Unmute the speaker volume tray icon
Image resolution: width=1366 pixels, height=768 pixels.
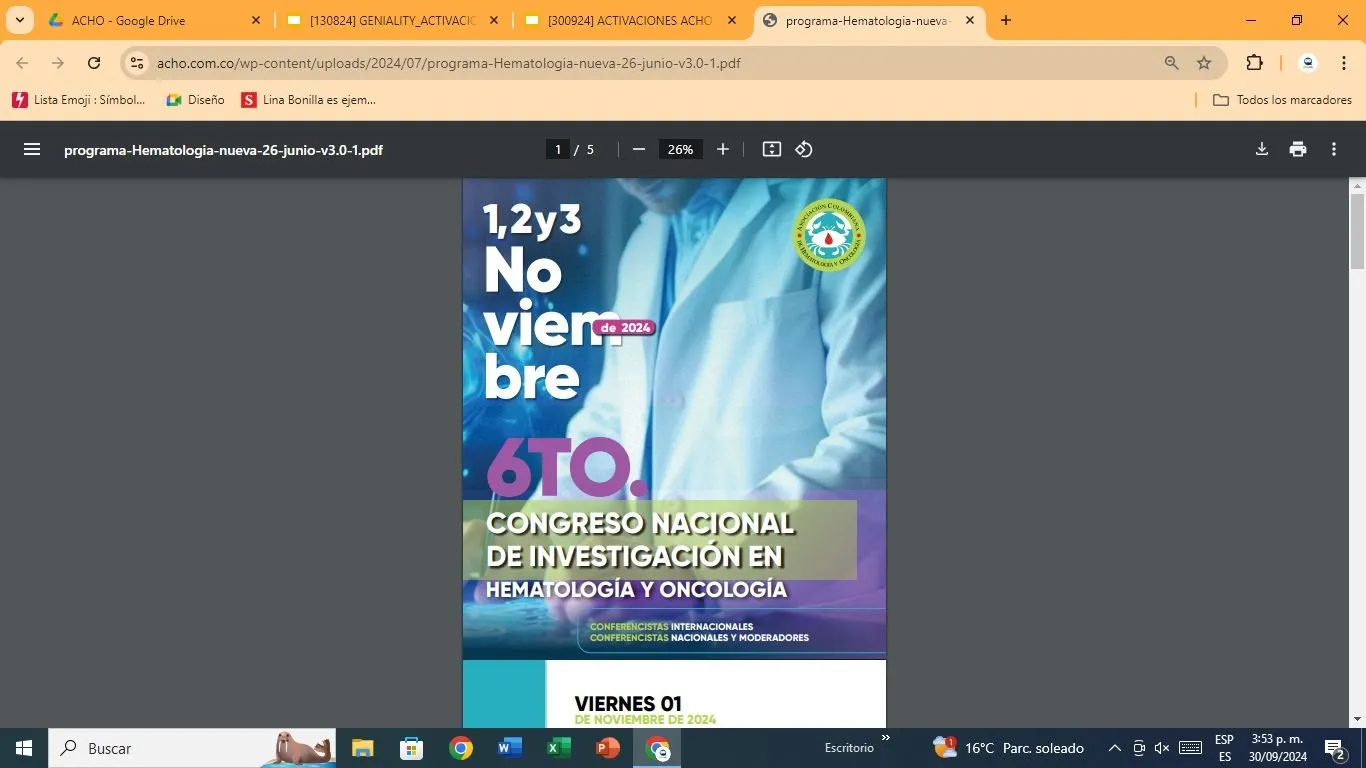(x=1162, y=748)
